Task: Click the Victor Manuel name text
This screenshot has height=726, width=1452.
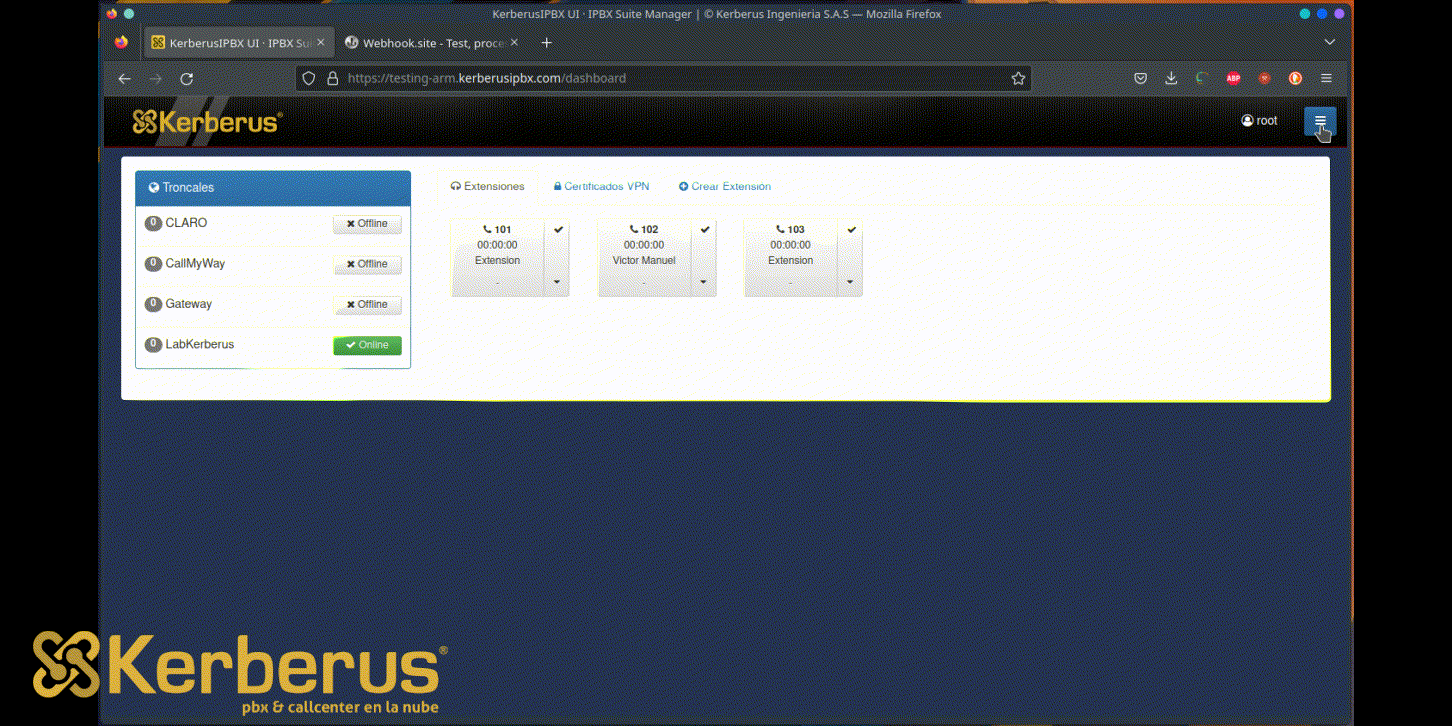Action: click(644, 260)
